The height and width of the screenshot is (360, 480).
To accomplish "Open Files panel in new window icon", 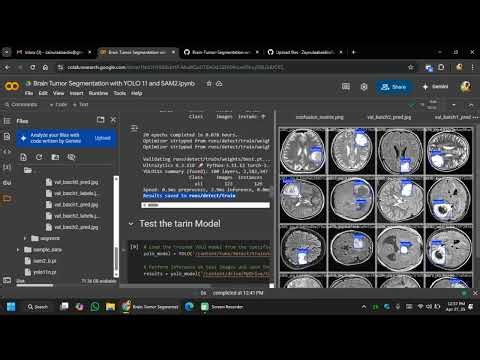I will coord(100,120).
